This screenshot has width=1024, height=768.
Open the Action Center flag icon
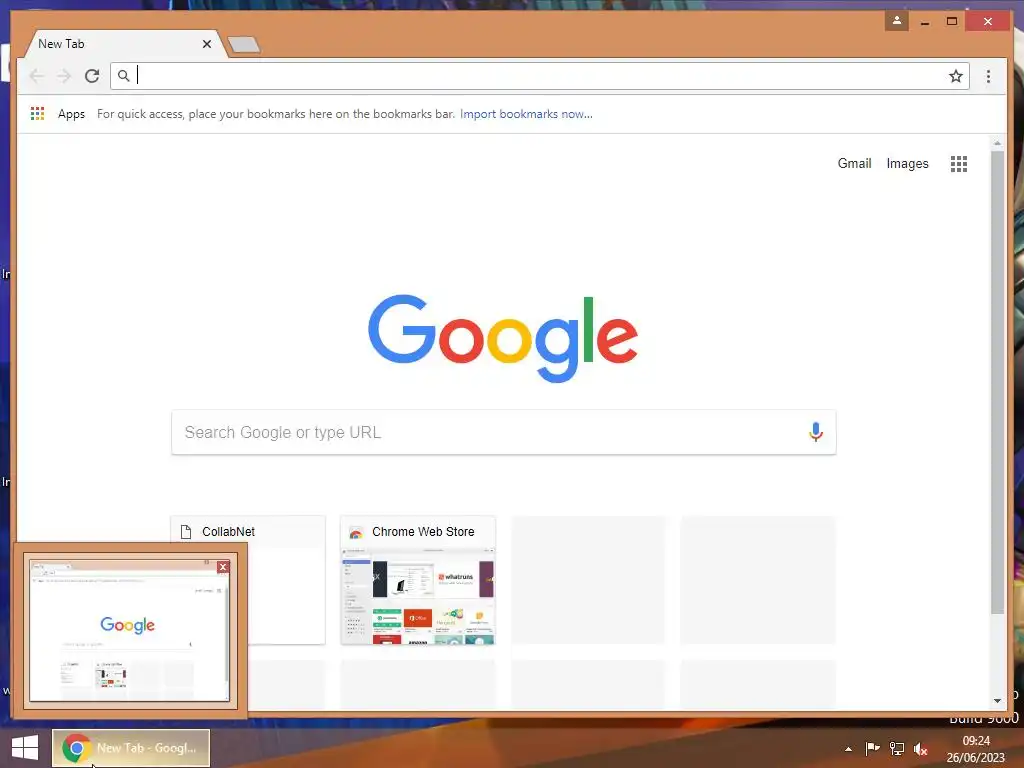(x=872, y=748)
